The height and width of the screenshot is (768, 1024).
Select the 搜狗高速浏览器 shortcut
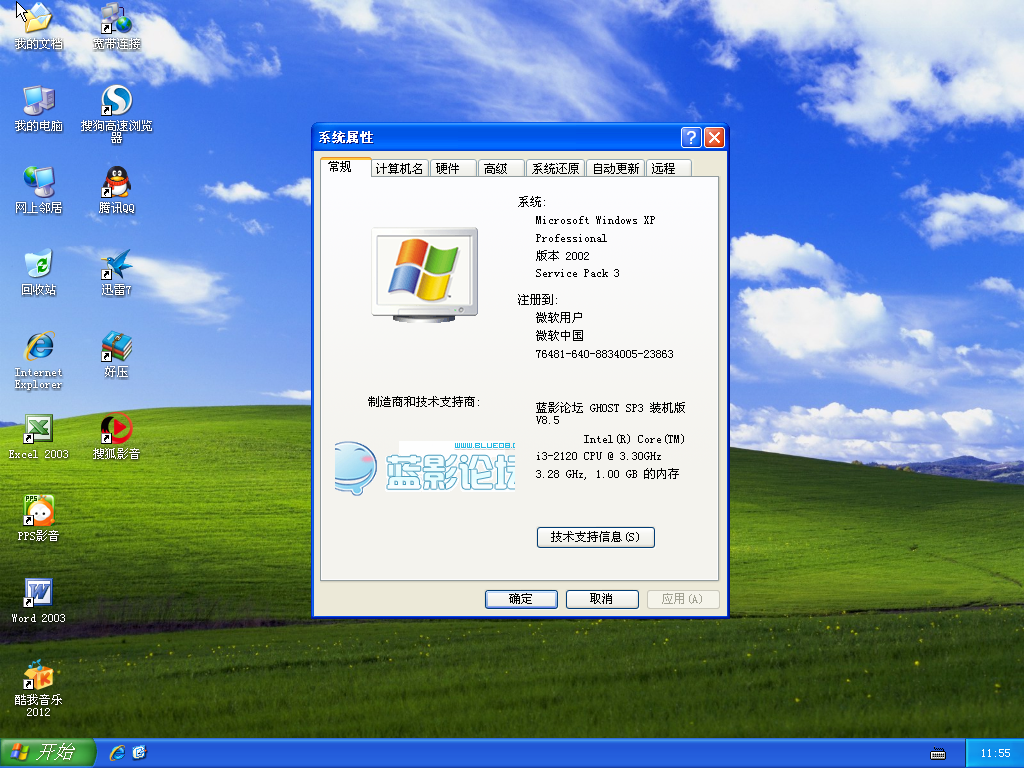tap(116, 114)
